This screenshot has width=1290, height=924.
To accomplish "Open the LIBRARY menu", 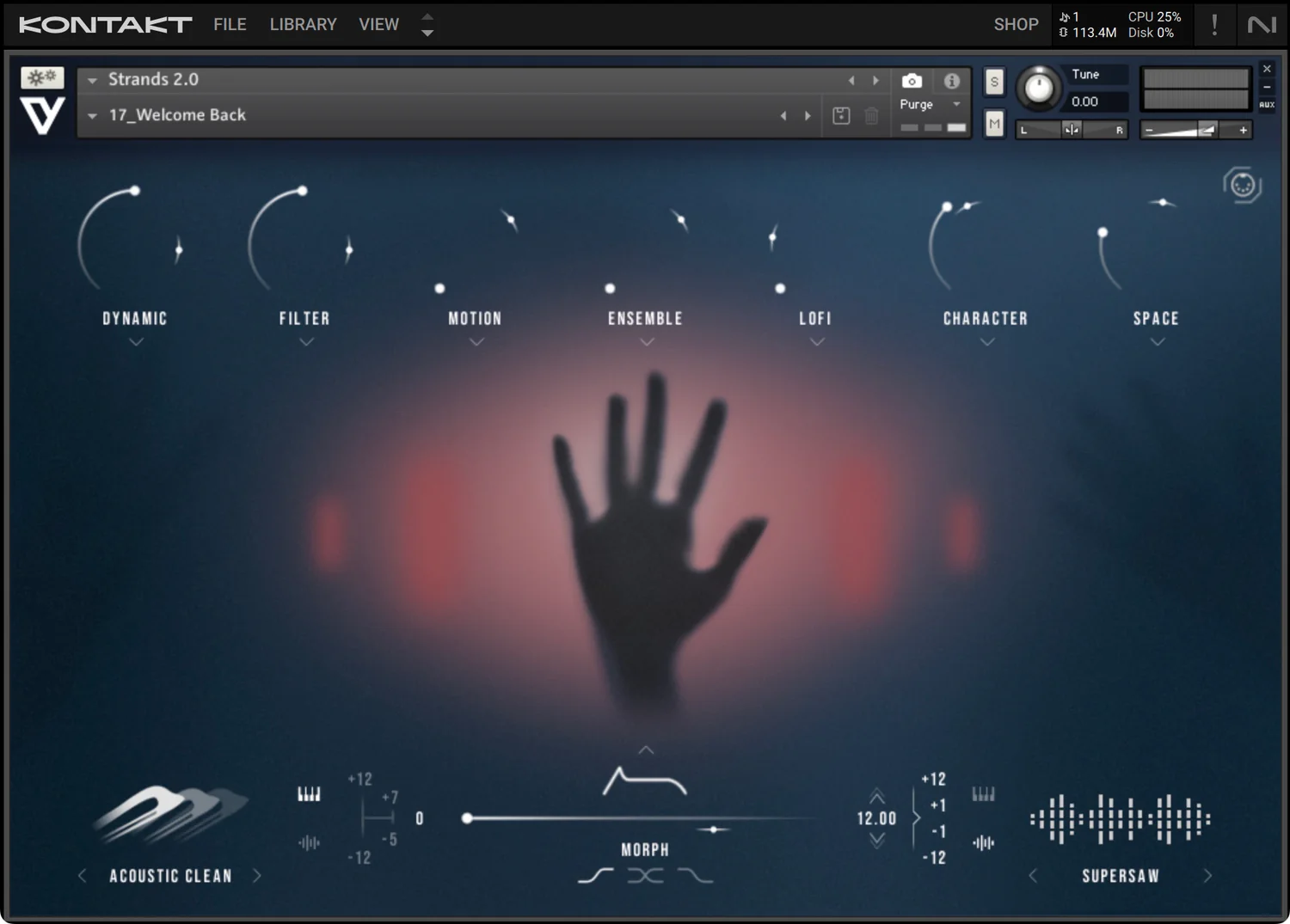I will pyautogui.click(x=303, y=24).
